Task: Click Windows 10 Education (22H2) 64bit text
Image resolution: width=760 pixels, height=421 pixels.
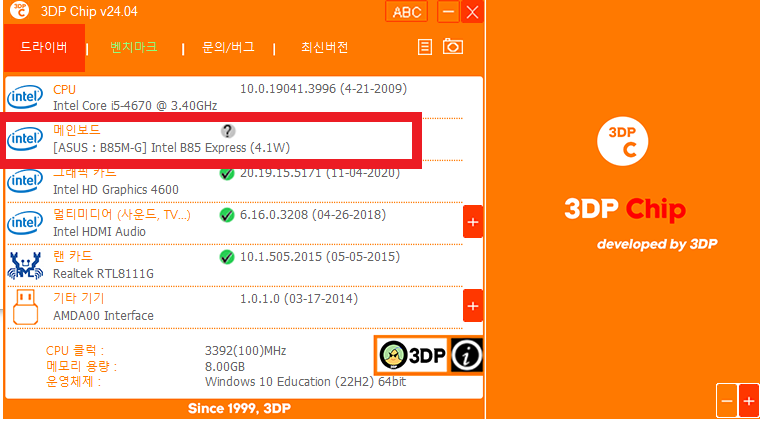Action: (305, 382)
